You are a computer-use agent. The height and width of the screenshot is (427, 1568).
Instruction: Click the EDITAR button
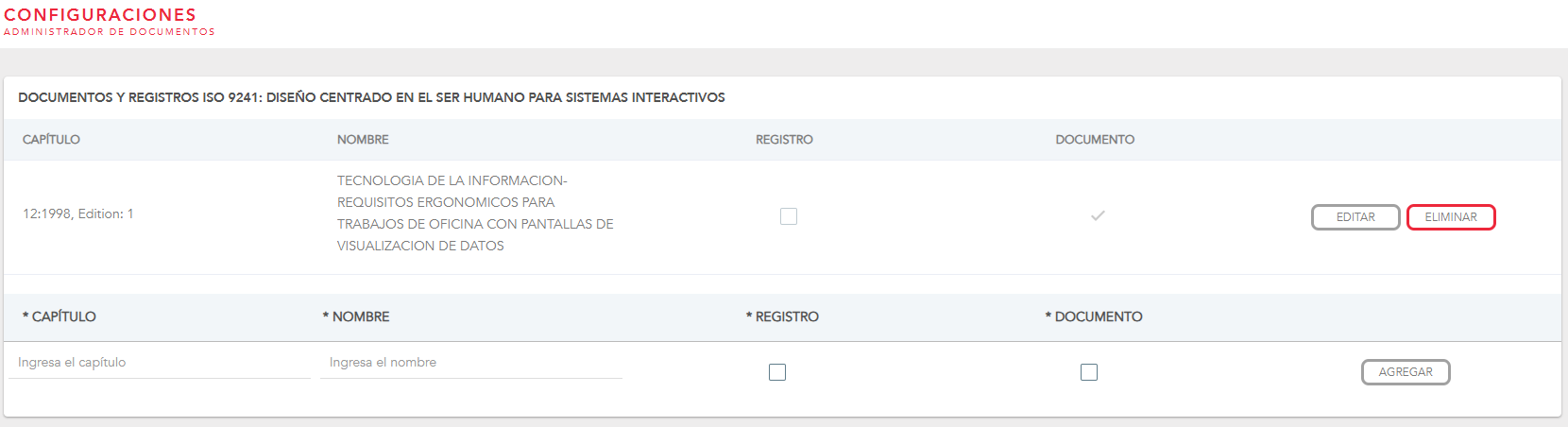tap(1355, 217)
